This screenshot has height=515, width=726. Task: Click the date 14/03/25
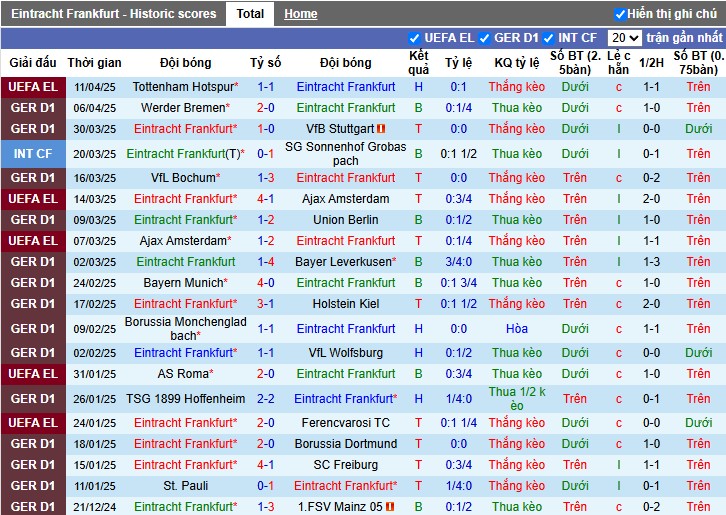tap(94, 199)
